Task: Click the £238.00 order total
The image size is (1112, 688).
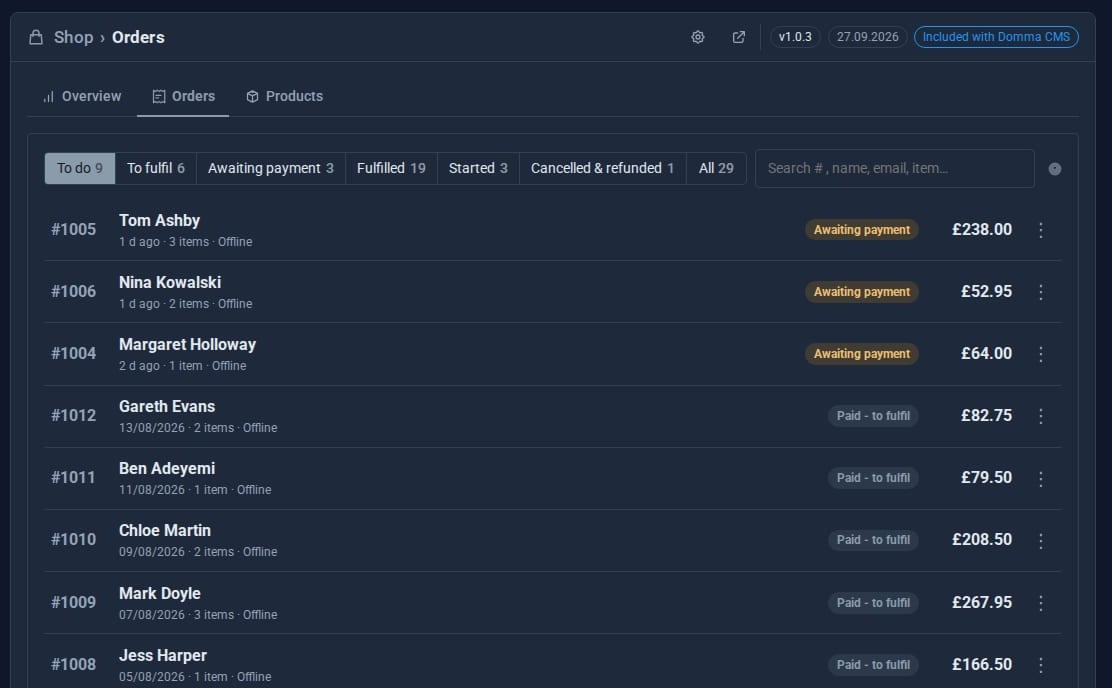Action: [x=982, y=230]
